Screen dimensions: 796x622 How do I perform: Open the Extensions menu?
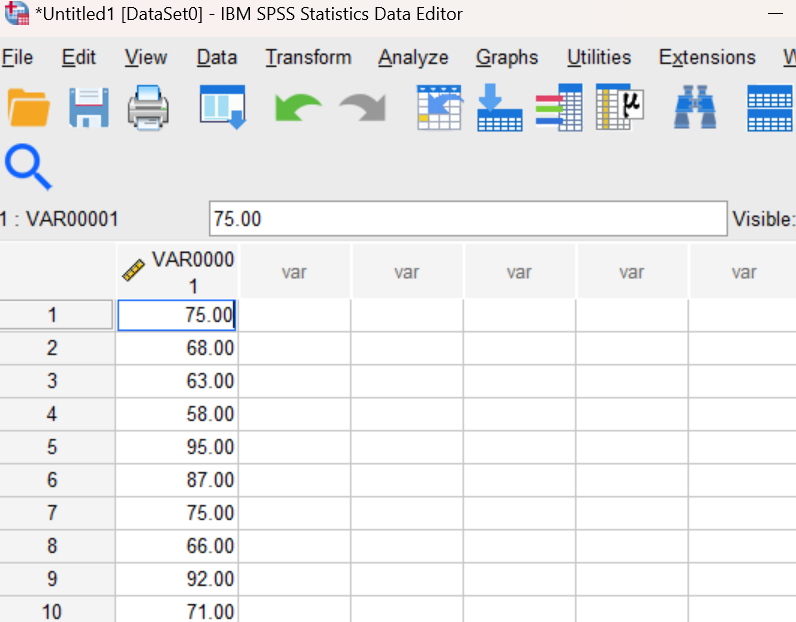(707, 57)
